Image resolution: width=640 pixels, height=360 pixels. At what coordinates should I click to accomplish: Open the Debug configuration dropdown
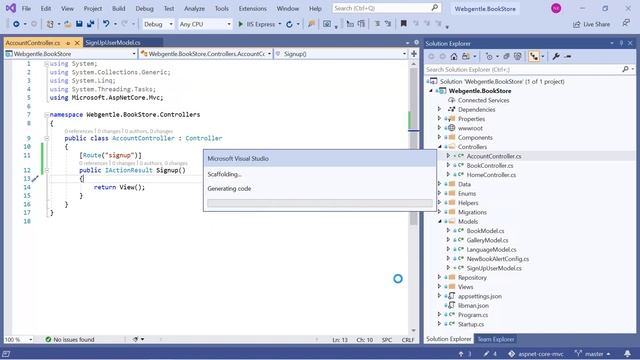tap(158, 24)
